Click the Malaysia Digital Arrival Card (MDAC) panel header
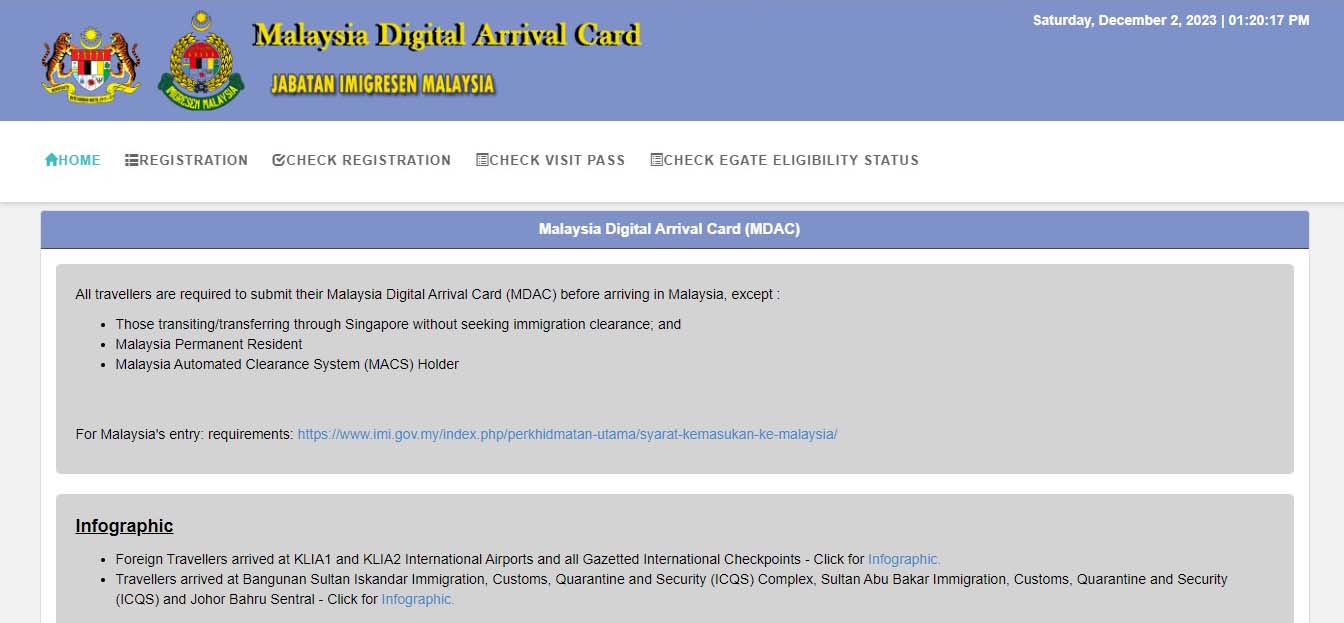1344x623 pixels. coord(669,229)
